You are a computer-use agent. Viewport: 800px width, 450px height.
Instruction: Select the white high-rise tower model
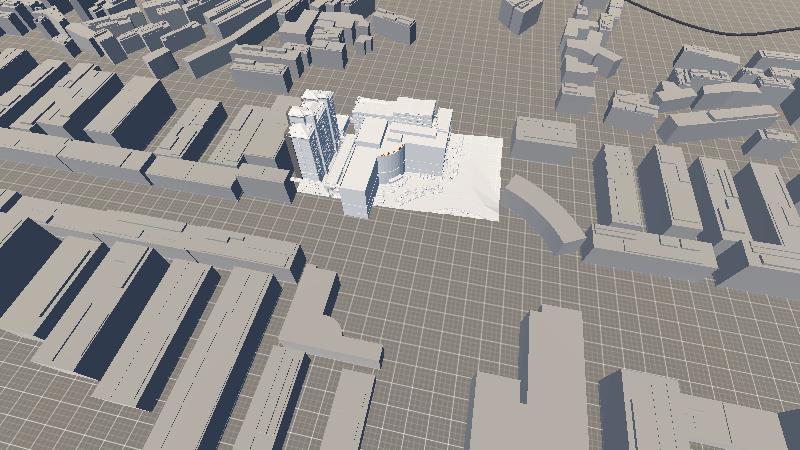tap(311, 138)
